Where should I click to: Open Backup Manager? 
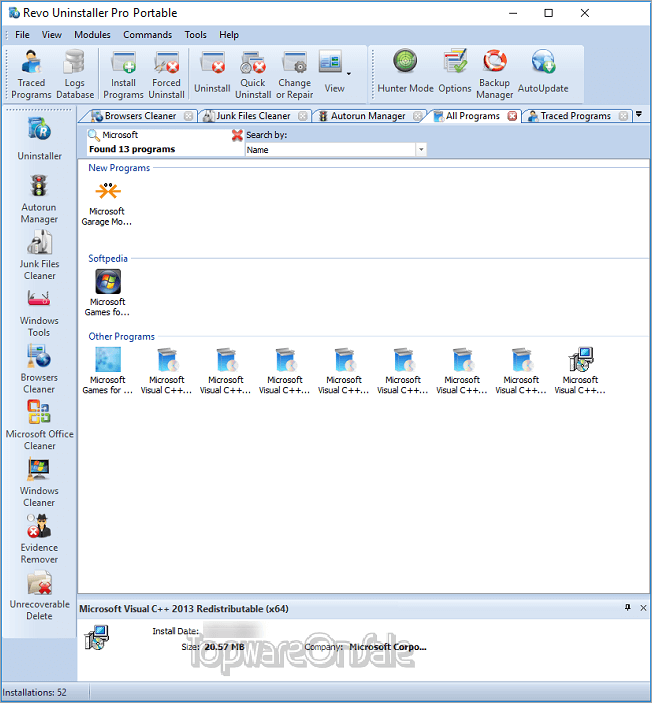point(495,74)
